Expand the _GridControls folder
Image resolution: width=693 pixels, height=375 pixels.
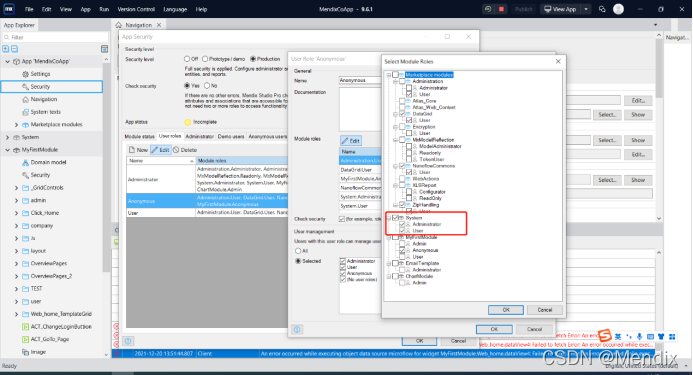coord(16,188)
